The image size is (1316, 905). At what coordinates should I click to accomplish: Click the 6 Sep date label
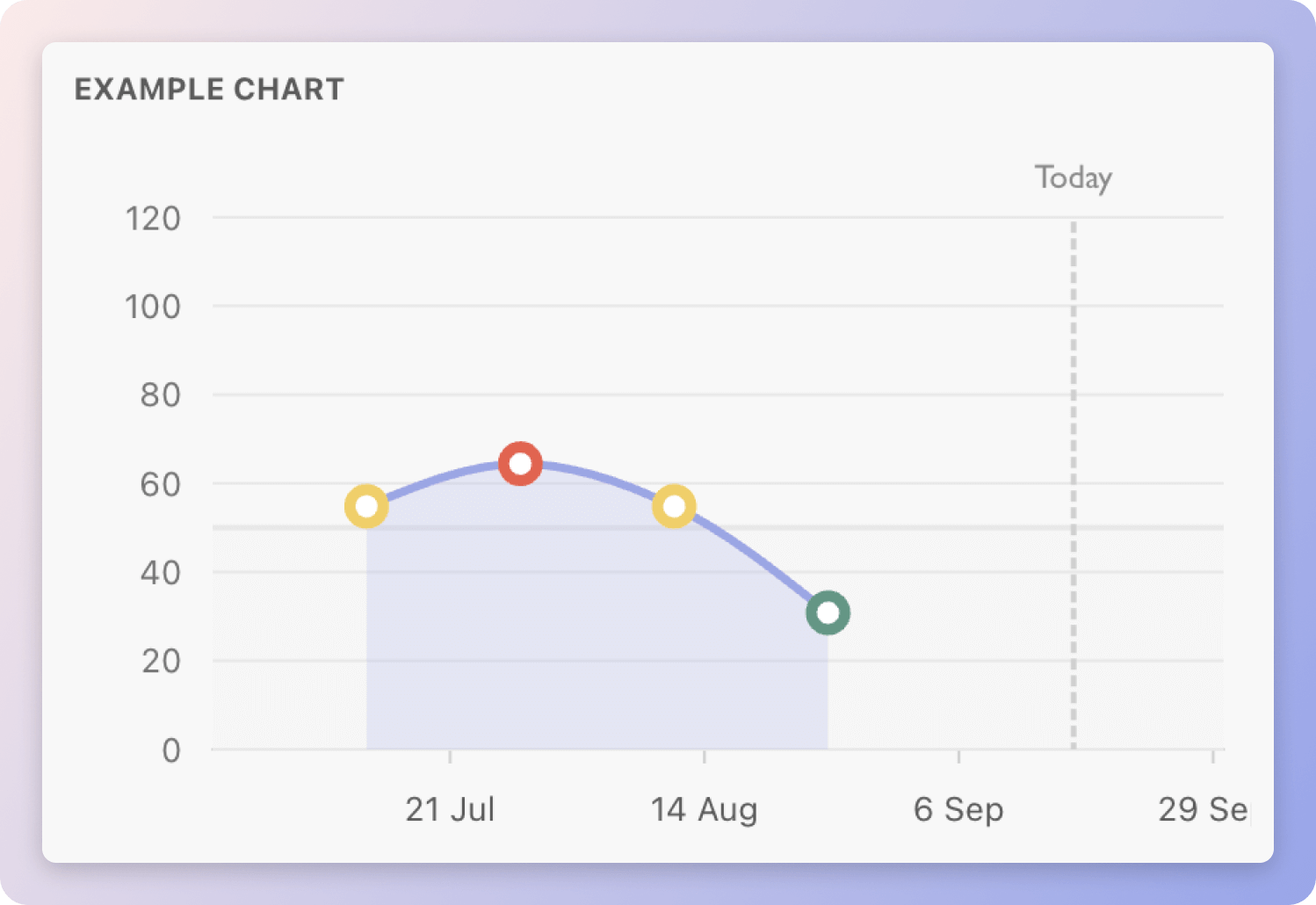[958, 809]
